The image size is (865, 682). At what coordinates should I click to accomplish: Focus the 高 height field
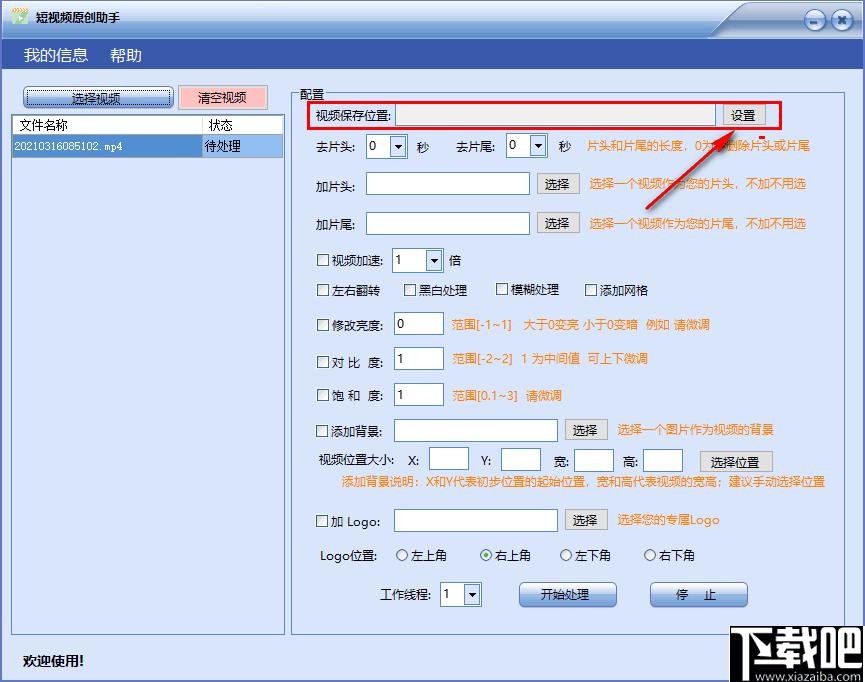pos(663,461)
